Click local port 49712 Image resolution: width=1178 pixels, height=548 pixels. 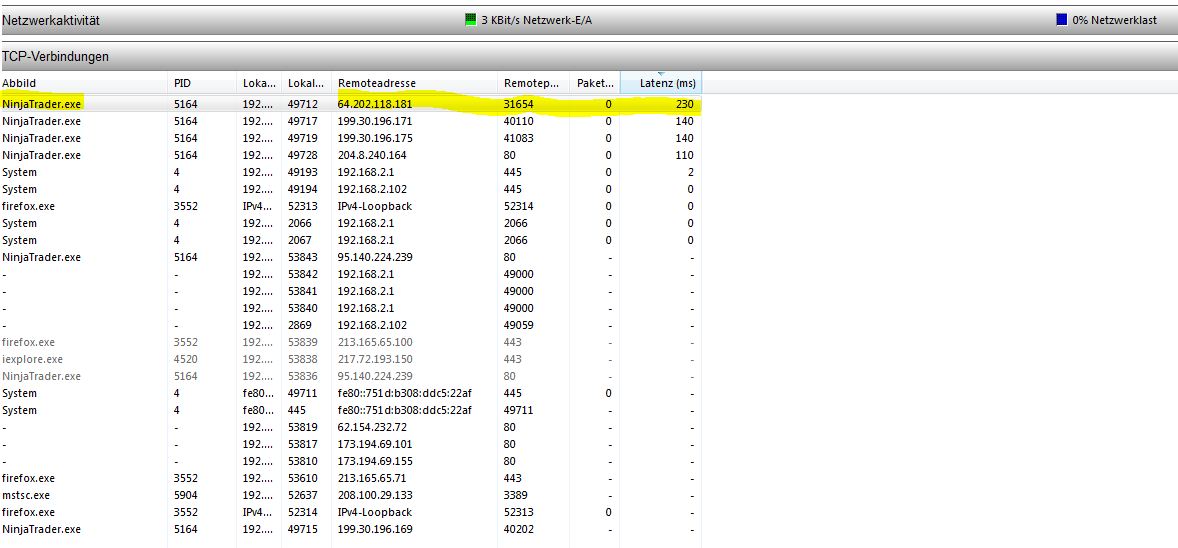click(303, 104)
